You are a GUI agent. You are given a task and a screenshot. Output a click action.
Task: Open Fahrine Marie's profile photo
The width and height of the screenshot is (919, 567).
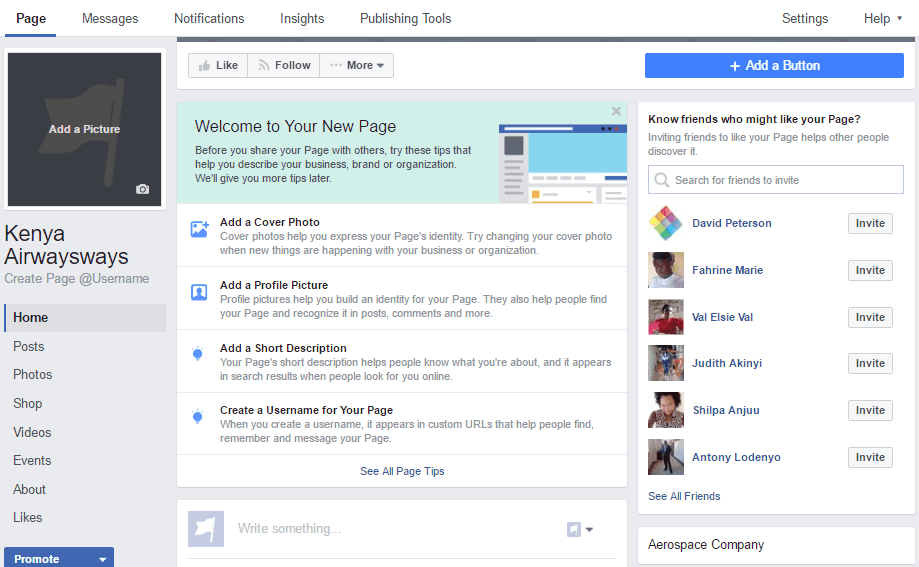666,270
